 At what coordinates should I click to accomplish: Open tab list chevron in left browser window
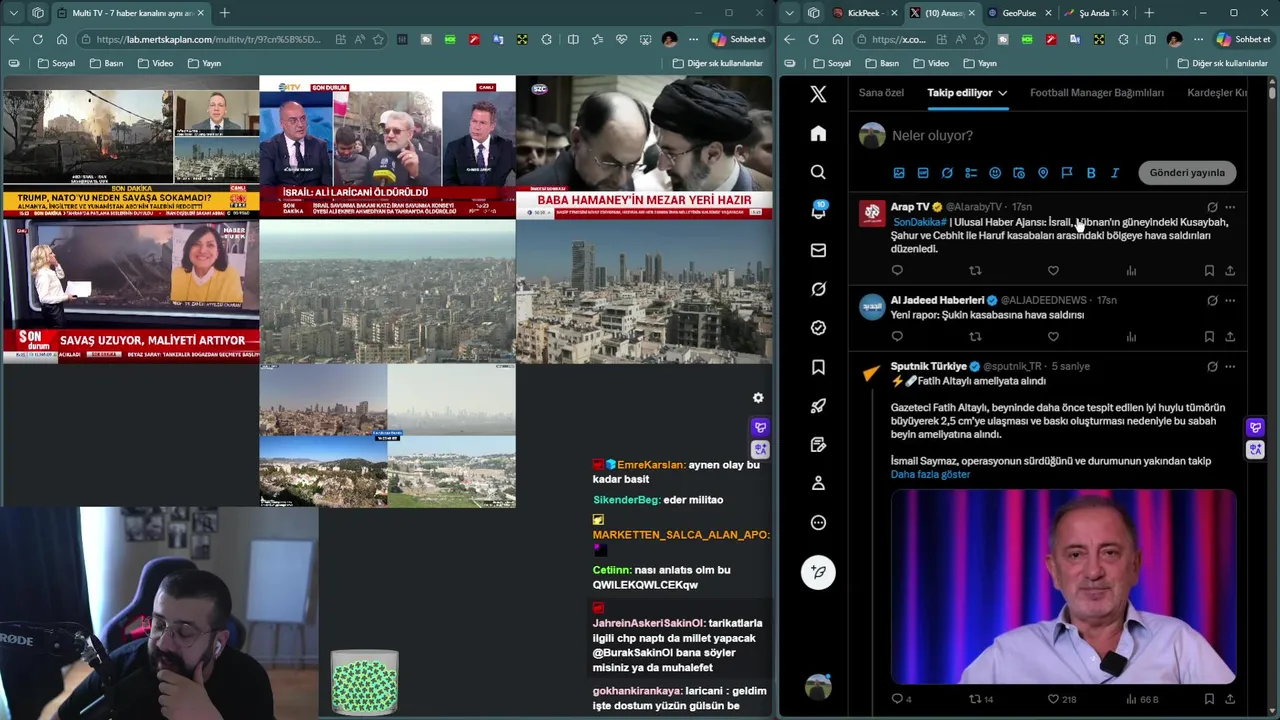click(x=13, y=13)
